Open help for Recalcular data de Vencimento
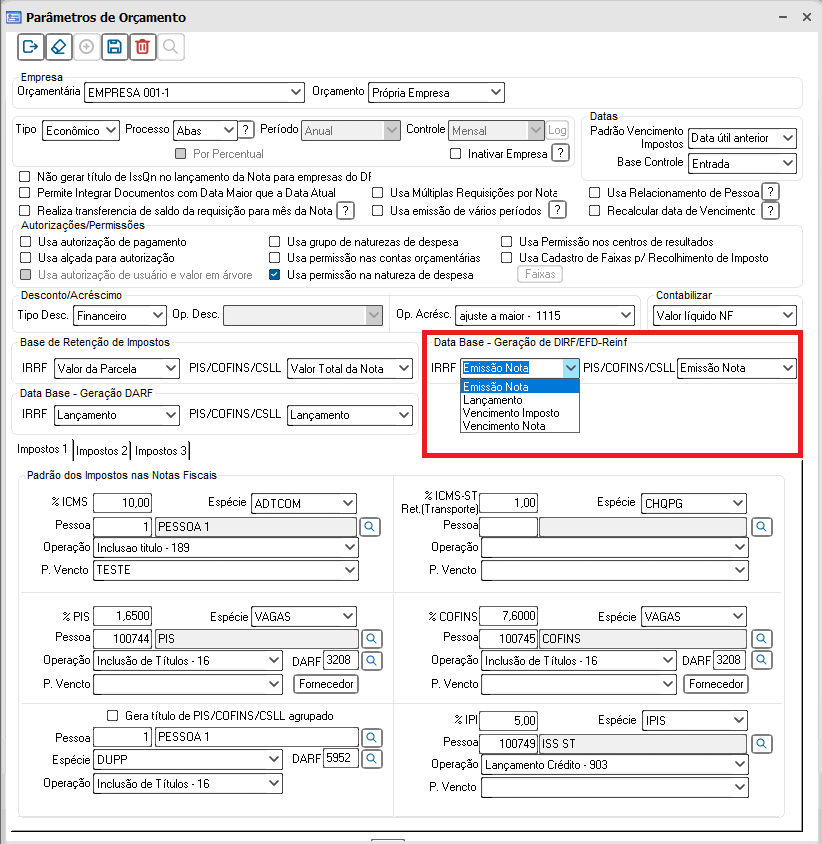The width and height of the screenshot is (822, 844). pos(771,210)
